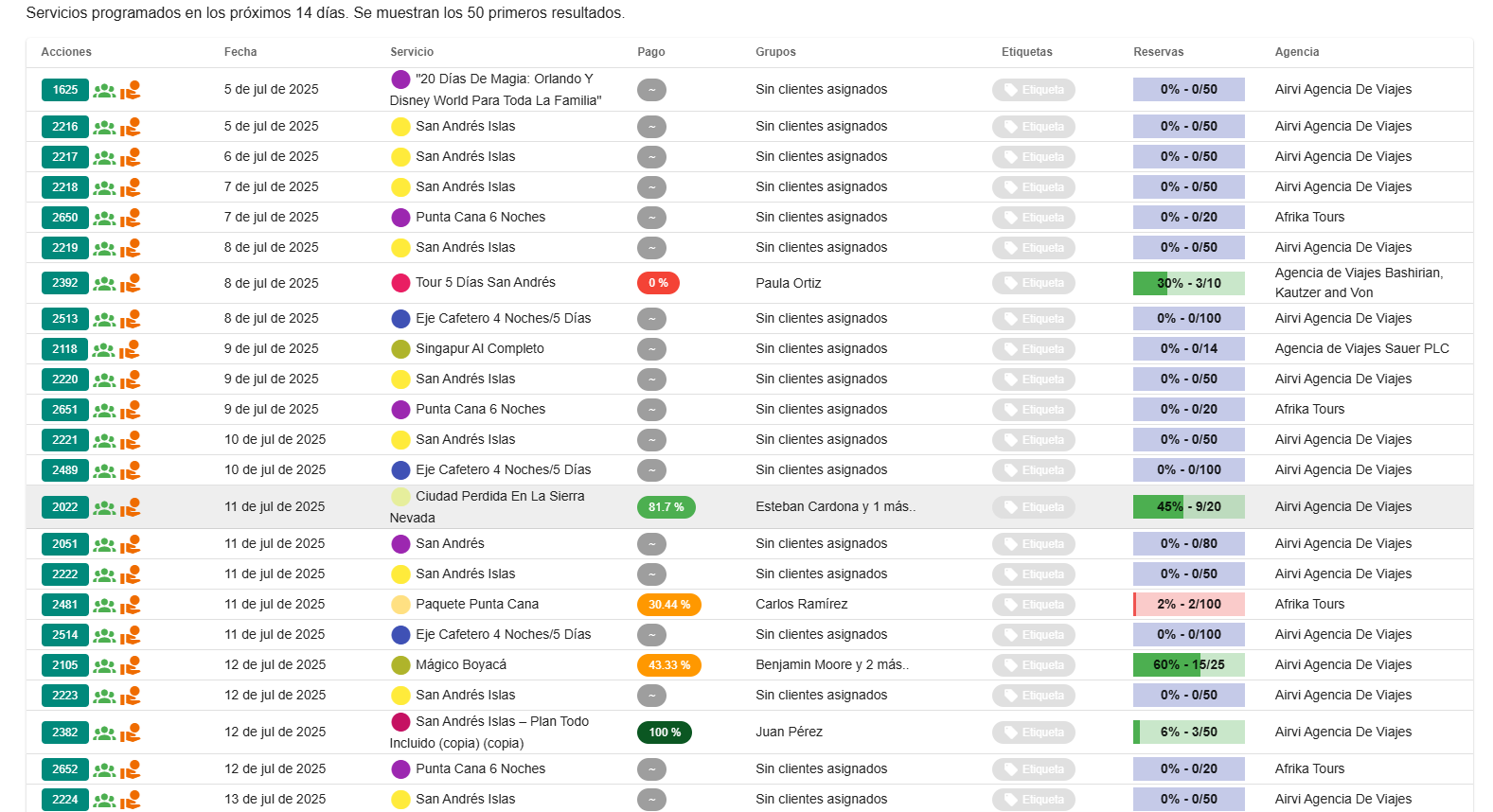Click the 81.7 % payment badge
This screenshot has height=812, width=1493.
[x=667, y=507]
